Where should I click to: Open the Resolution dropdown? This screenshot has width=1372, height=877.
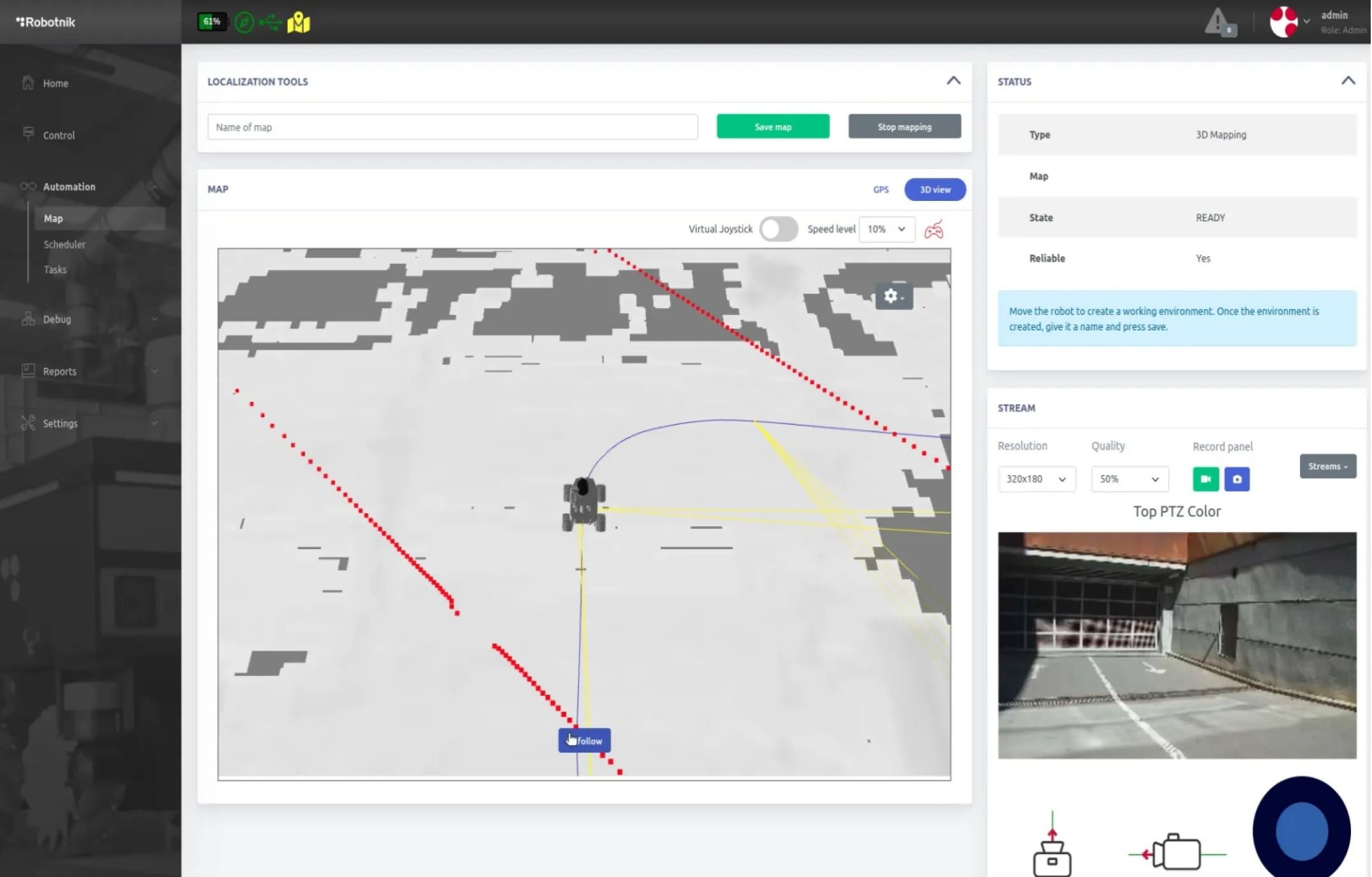click(1036, 479)
